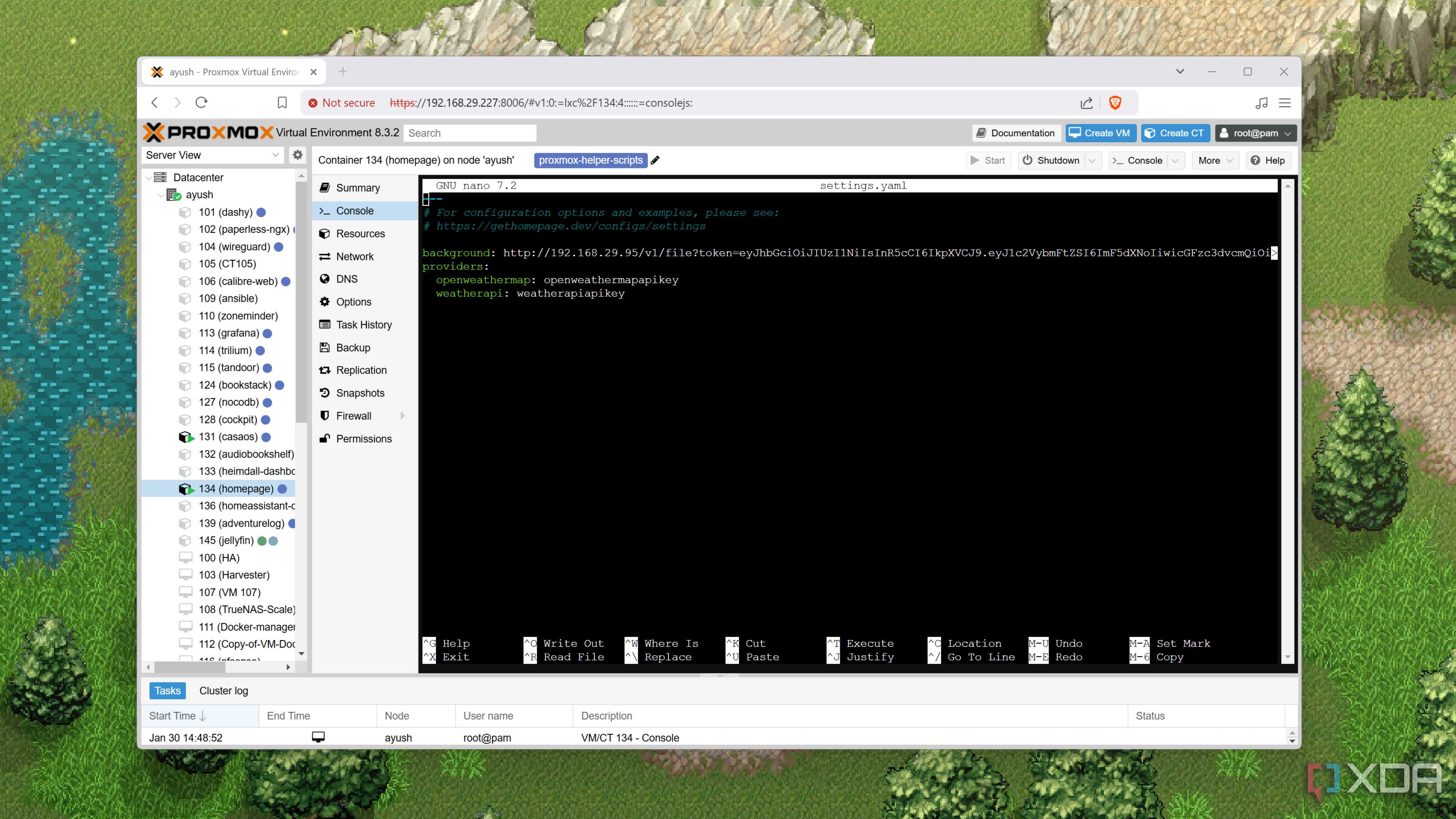View Task History
This screenshot has width=1456, height=819.
pos(364,325)
